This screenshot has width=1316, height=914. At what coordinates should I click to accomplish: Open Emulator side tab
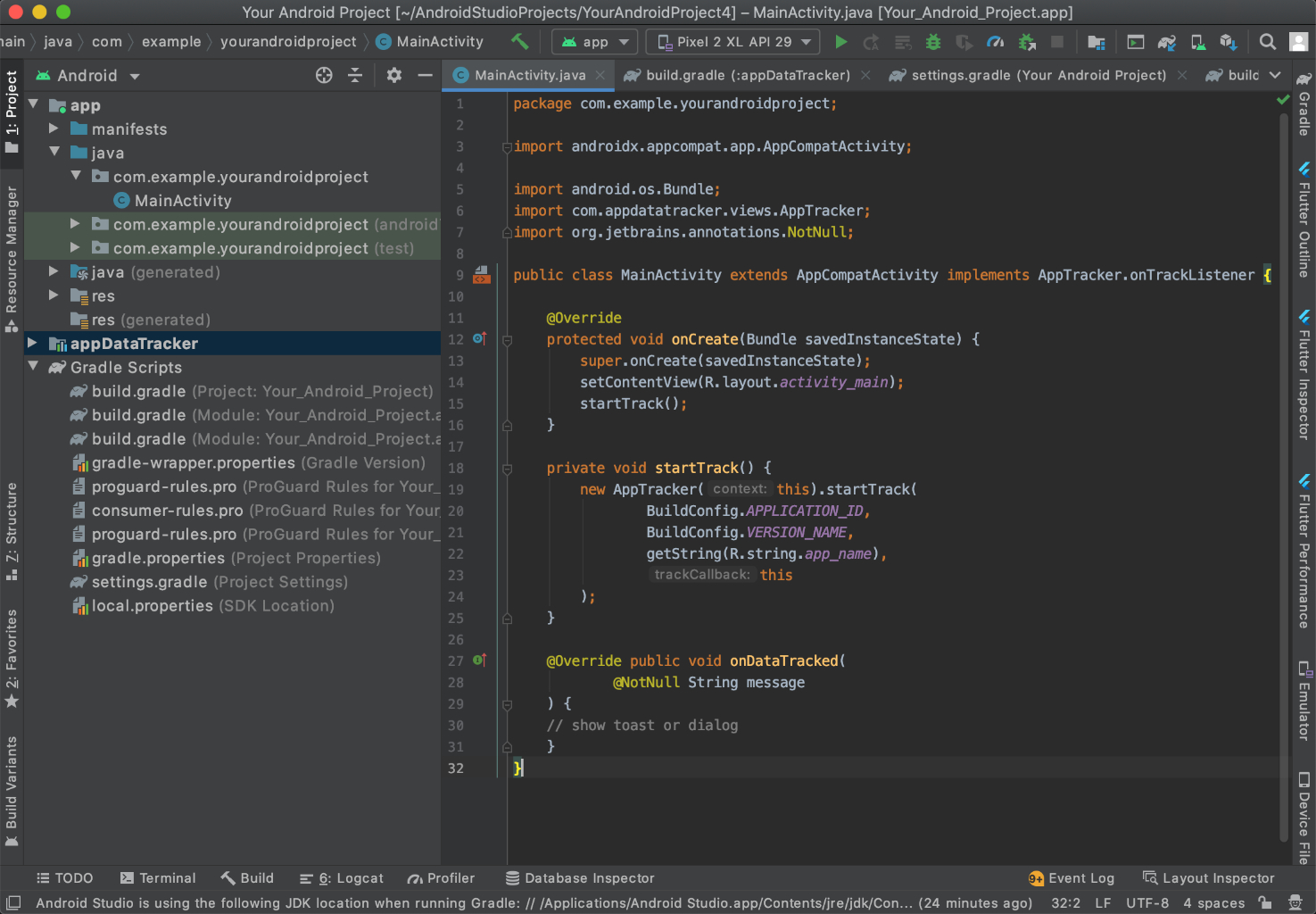pyautogui.click(x=1304, y=701)
